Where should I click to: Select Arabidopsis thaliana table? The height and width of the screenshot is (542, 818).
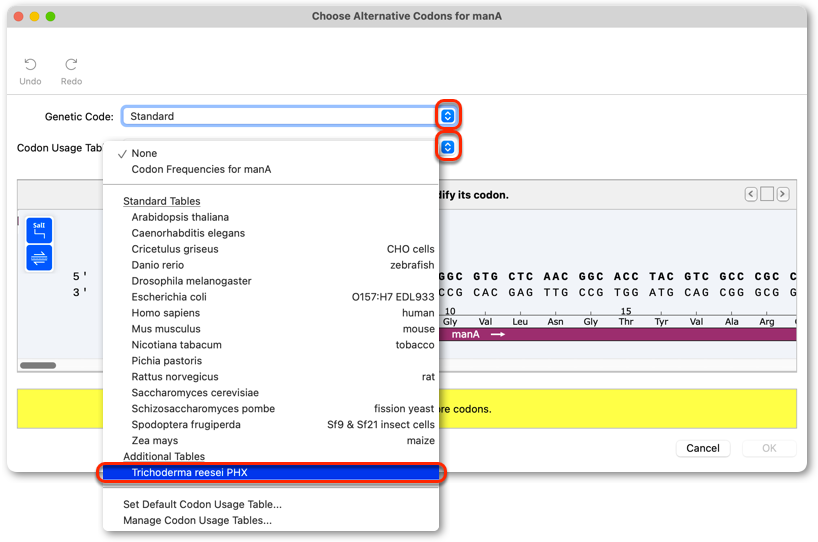point(271,217)
